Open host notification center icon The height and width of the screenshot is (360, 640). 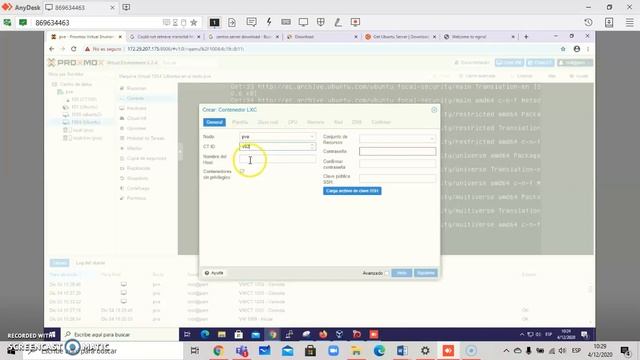pos(625,351)
